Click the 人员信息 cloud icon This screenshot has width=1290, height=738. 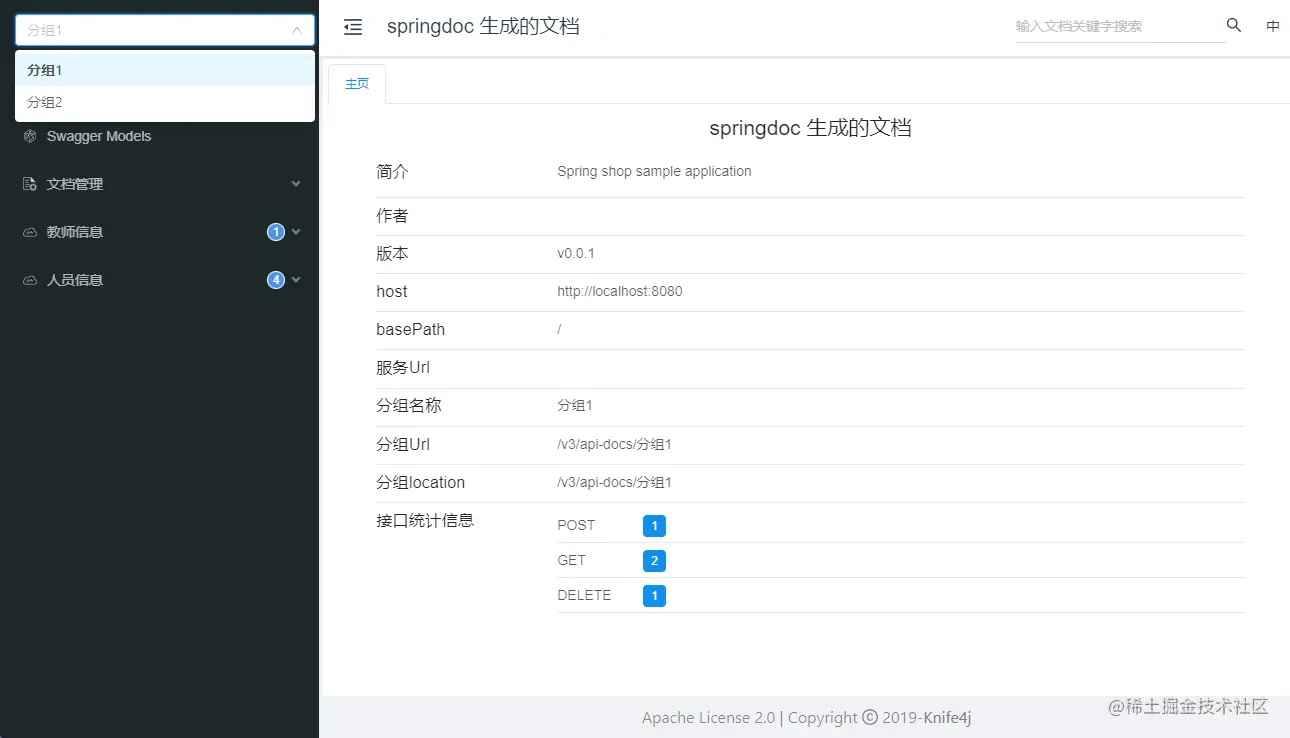click(x=30, y=280)
